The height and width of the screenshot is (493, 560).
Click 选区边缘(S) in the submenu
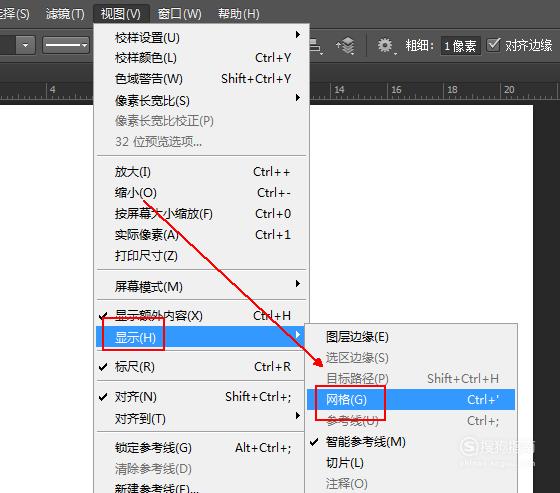tap(411, 358)
